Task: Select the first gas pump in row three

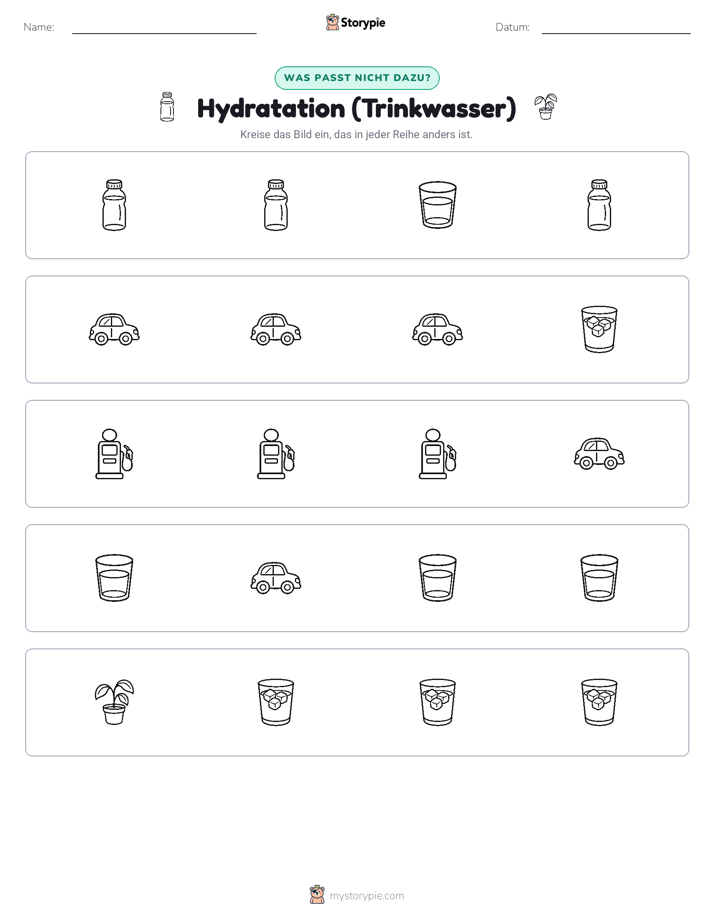Action: (114, 454)
